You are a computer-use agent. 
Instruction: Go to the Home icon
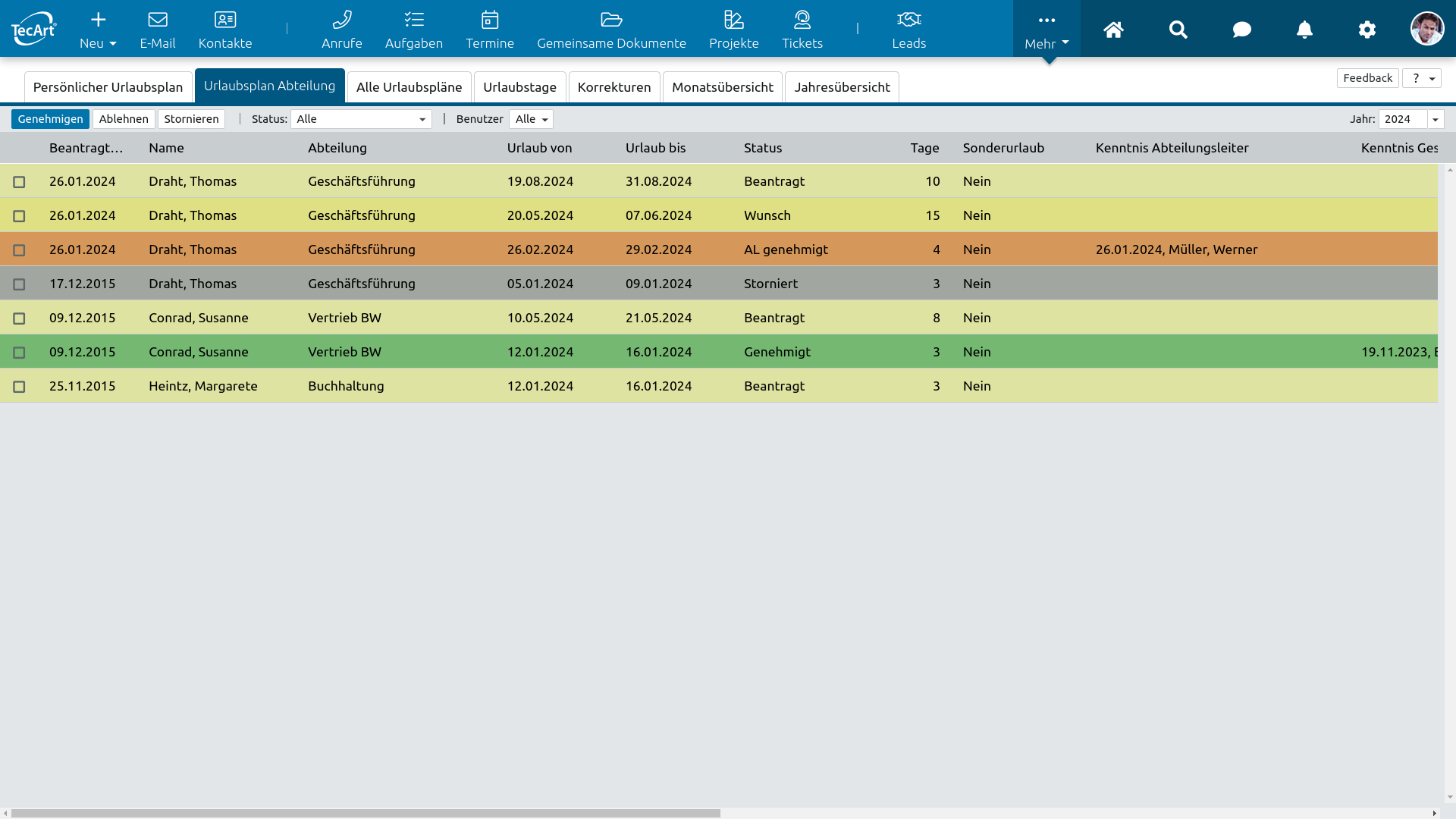1113,30
